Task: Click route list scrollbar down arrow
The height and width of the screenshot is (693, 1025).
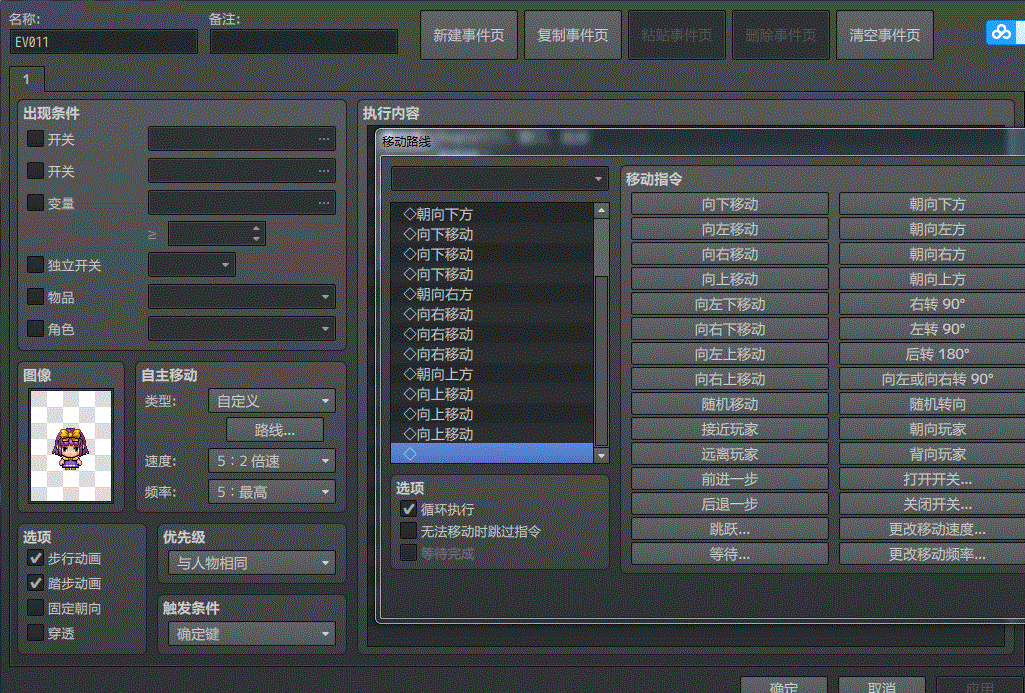Action: [601, 455]
